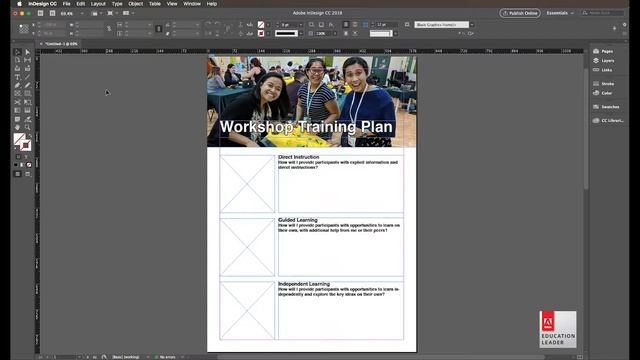This screenshot has height=360, width=640.
Task: Choose Wrap Around Bounding Box button
Action: (x=355, y=24)
